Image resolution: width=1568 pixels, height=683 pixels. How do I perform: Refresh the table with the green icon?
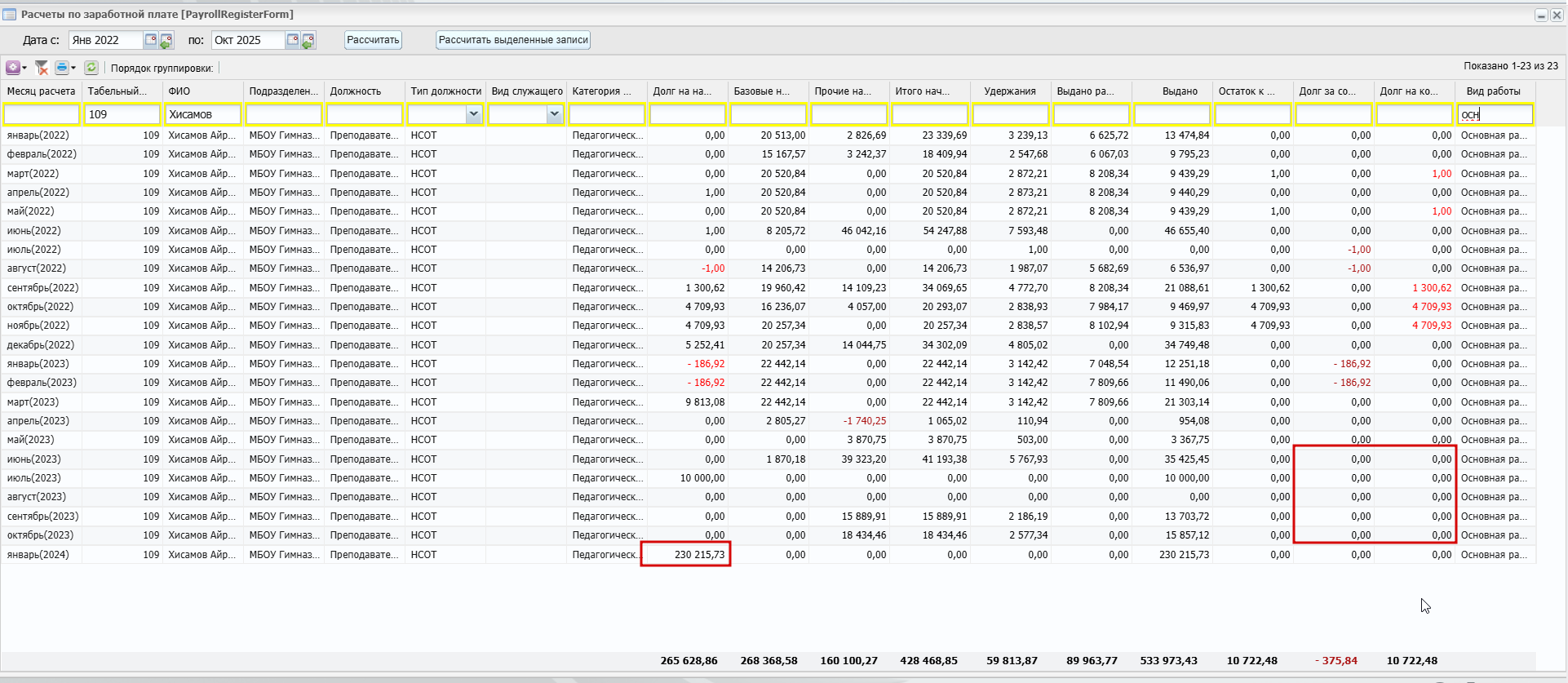[91, 68]
